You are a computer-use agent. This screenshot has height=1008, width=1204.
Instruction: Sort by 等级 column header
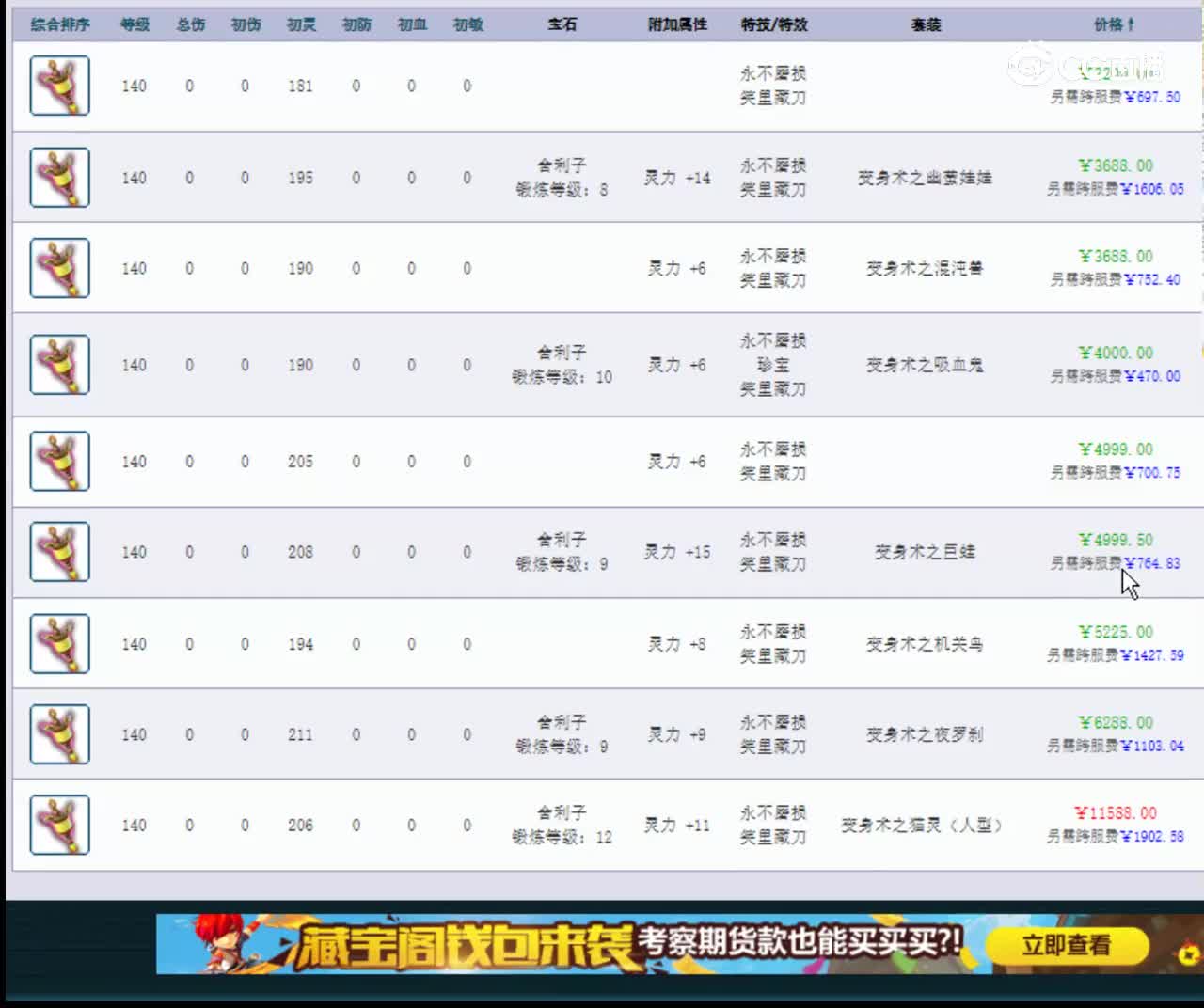[x=135, y=24]
